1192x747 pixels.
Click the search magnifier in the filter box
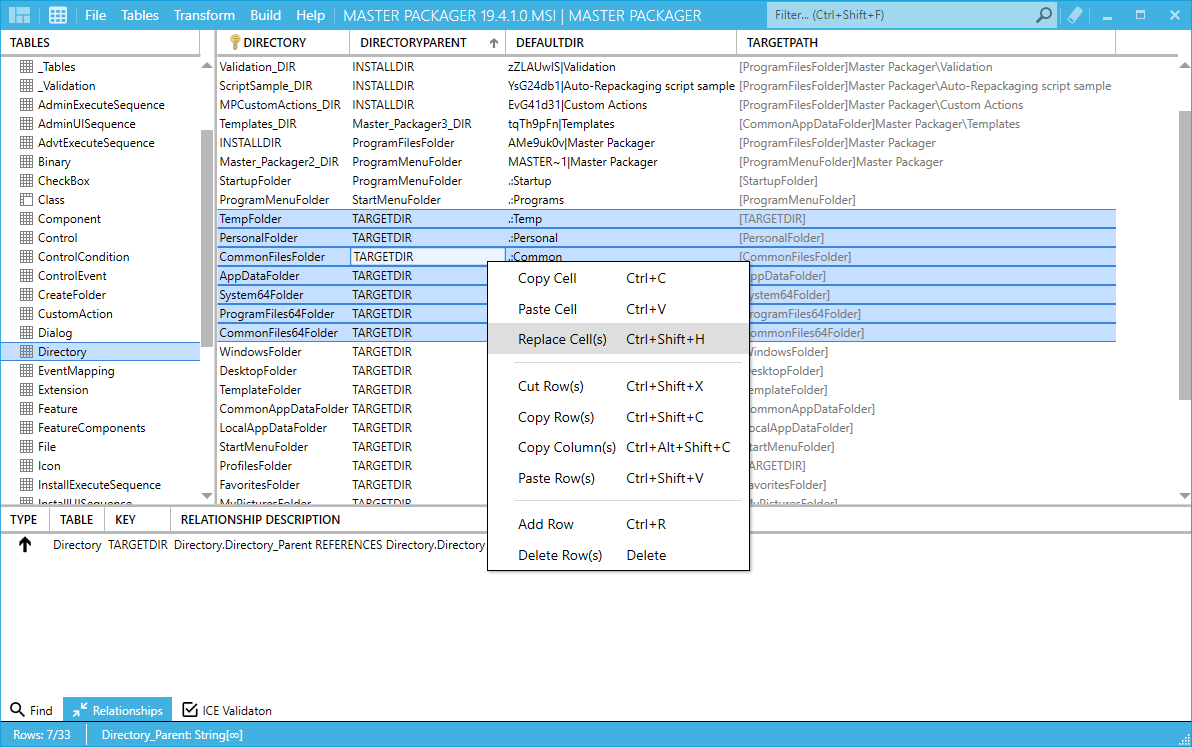1045,14
